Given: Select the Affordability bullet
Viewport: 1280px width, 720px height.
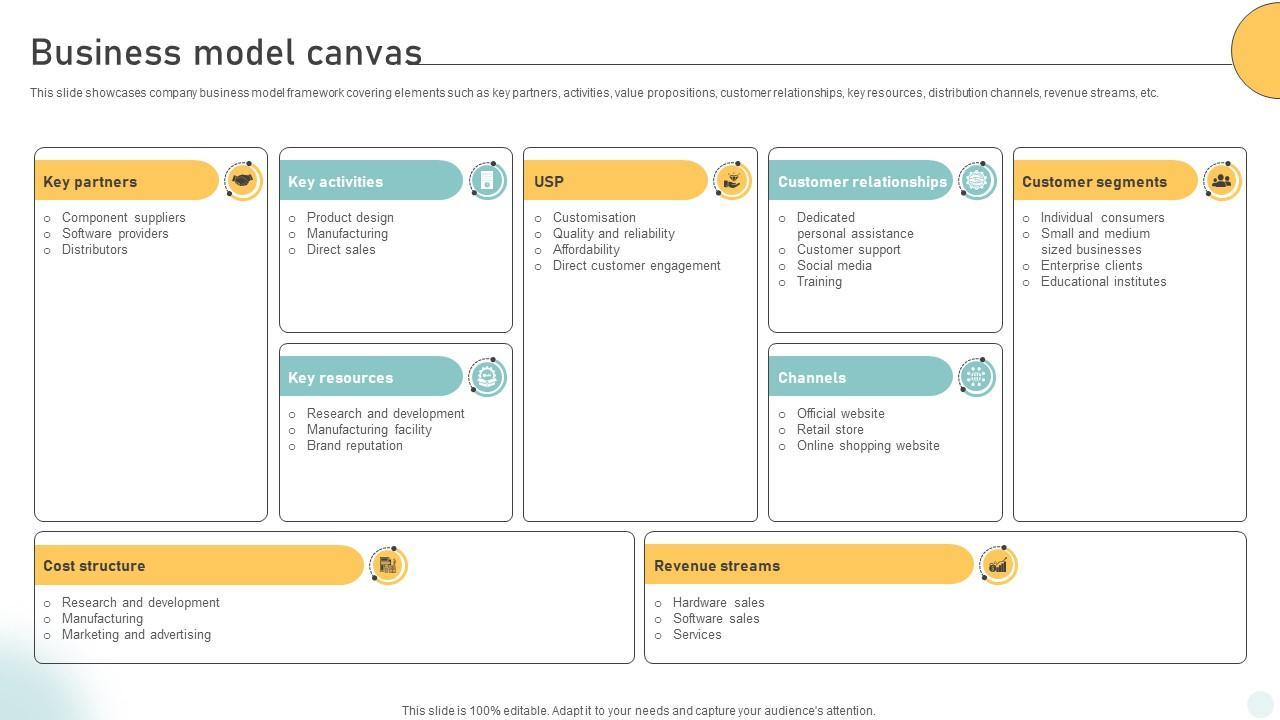Looking at the screenshot, I should pos(586,250).
